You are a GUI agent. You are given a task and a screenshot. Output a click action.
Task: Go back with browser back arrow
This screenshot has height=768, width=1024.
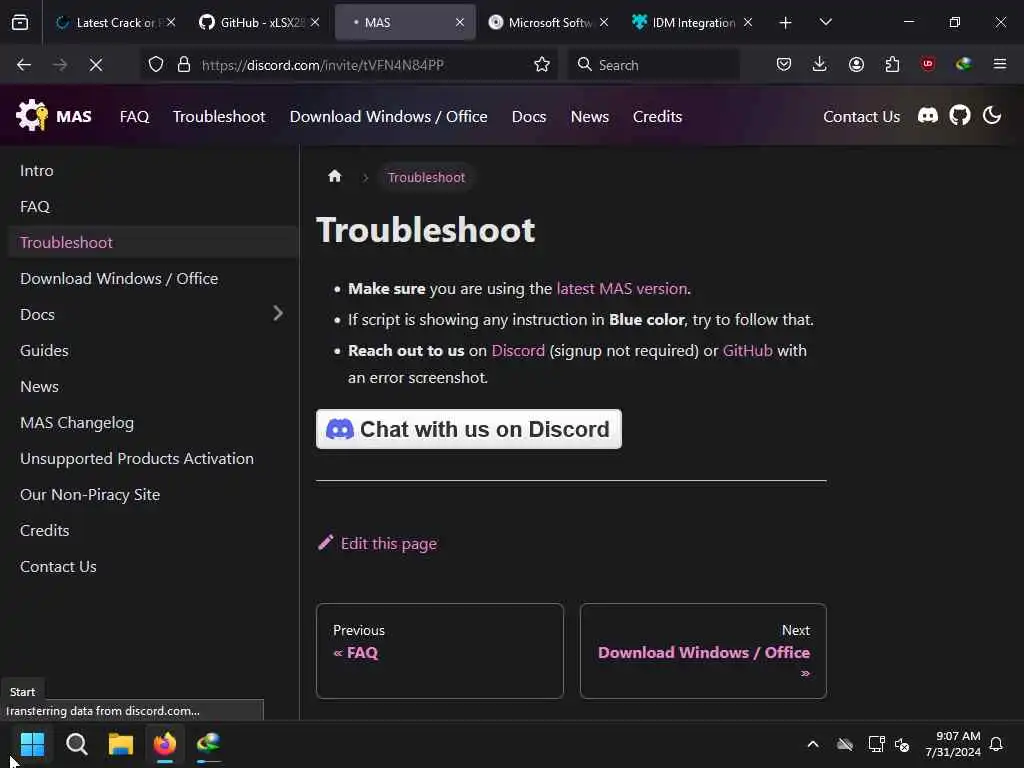point(24,65)
